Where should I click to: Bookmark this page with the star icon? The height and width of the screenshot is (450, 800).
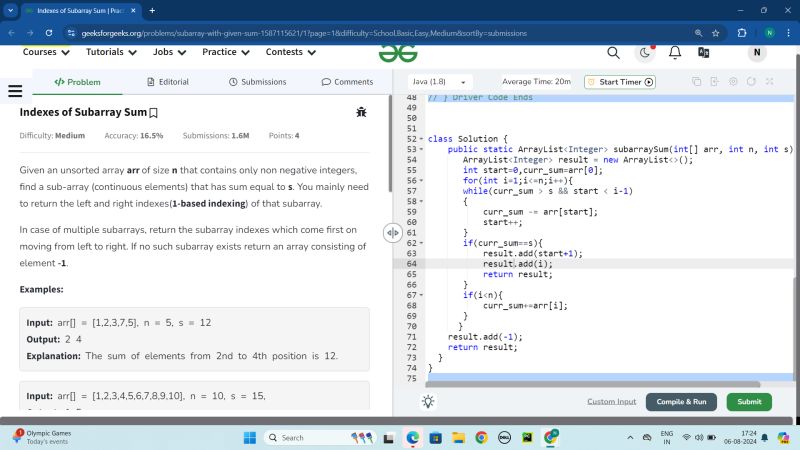(716, 33)
